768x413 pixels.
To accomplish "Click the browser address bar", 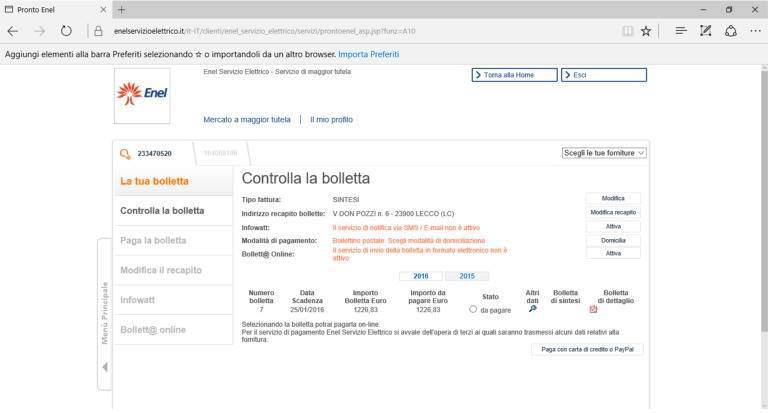I will coord(360,31).
